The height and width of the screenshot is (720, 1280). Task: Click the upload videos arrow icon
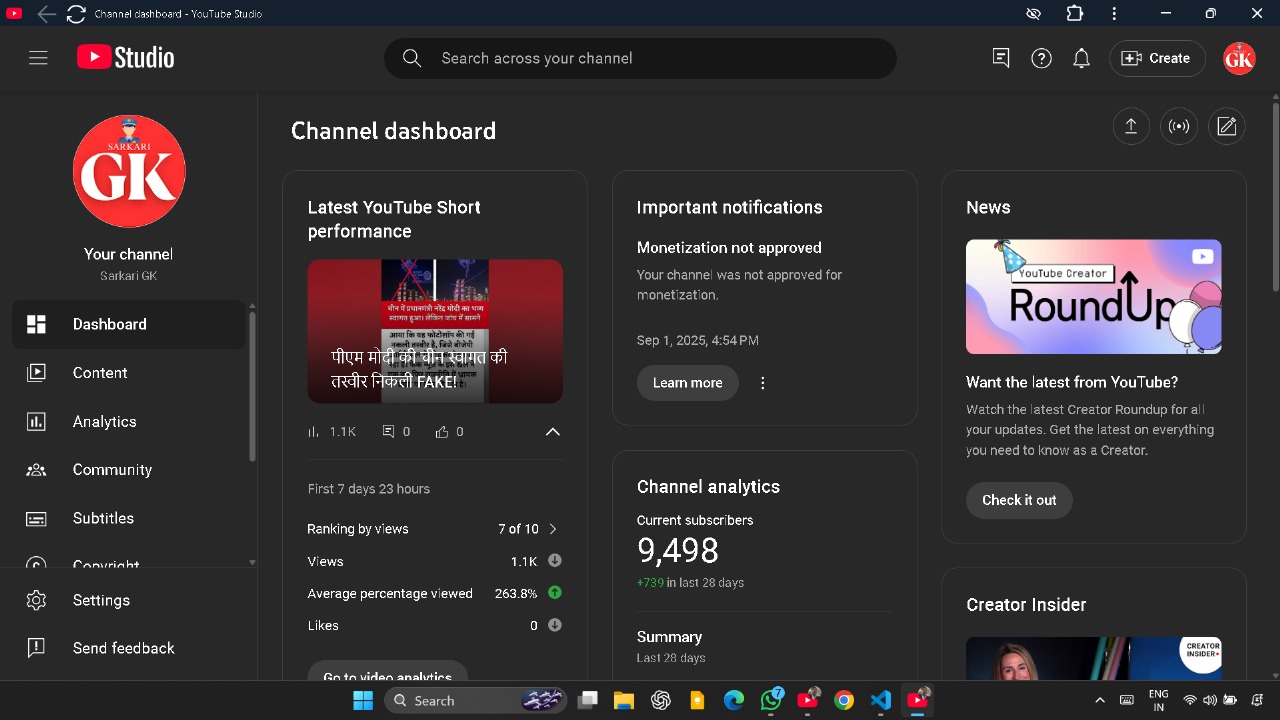[x=1131, y=126]
